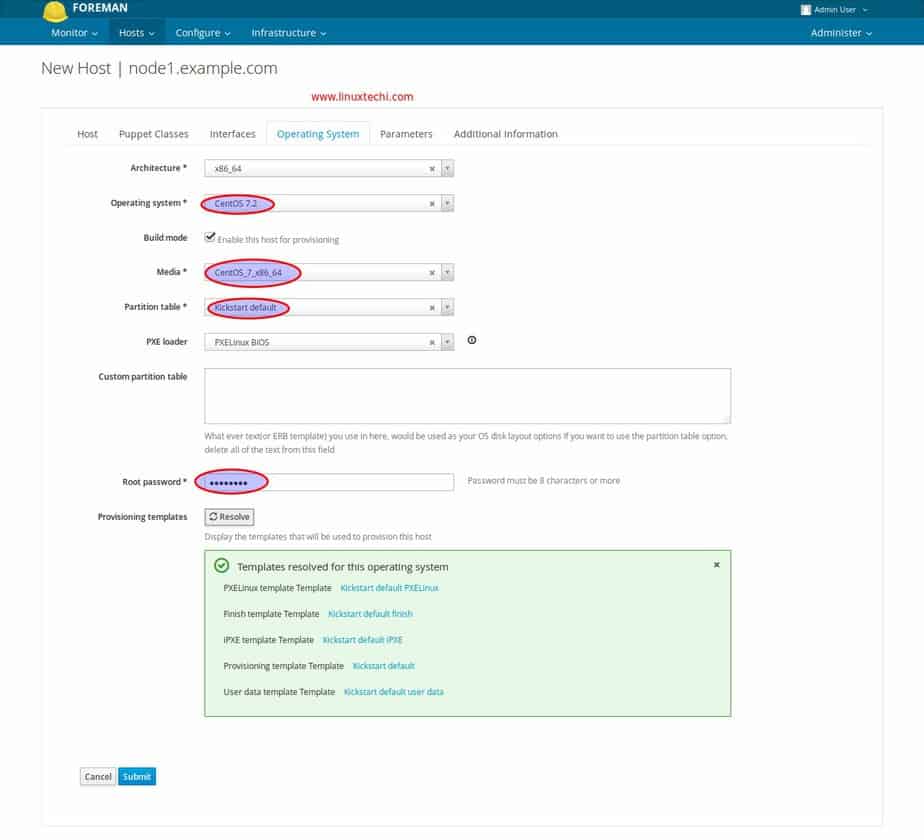Clear the Partition table selection x
This screenshot has width=924, height=840.
click(432, 308)
